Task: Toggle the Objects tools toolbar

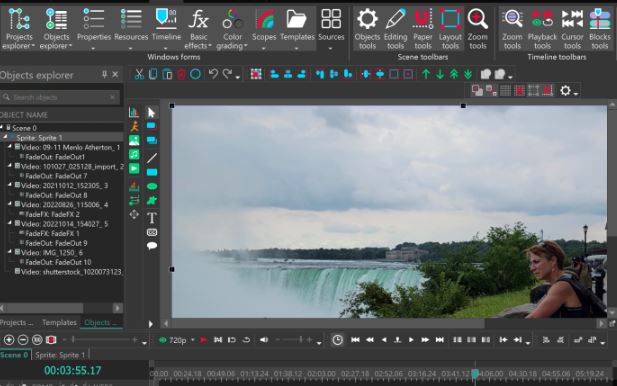Action: coord(367,29)
